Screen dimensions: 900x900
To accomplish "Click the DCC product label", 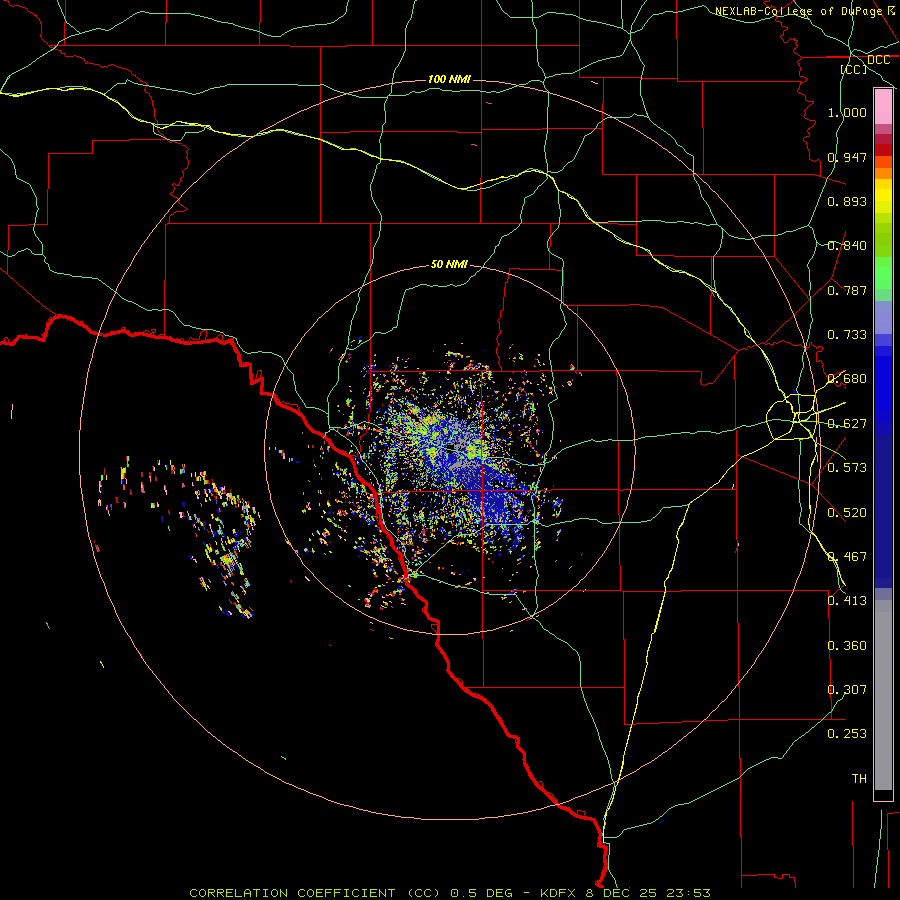I will 878,60.
